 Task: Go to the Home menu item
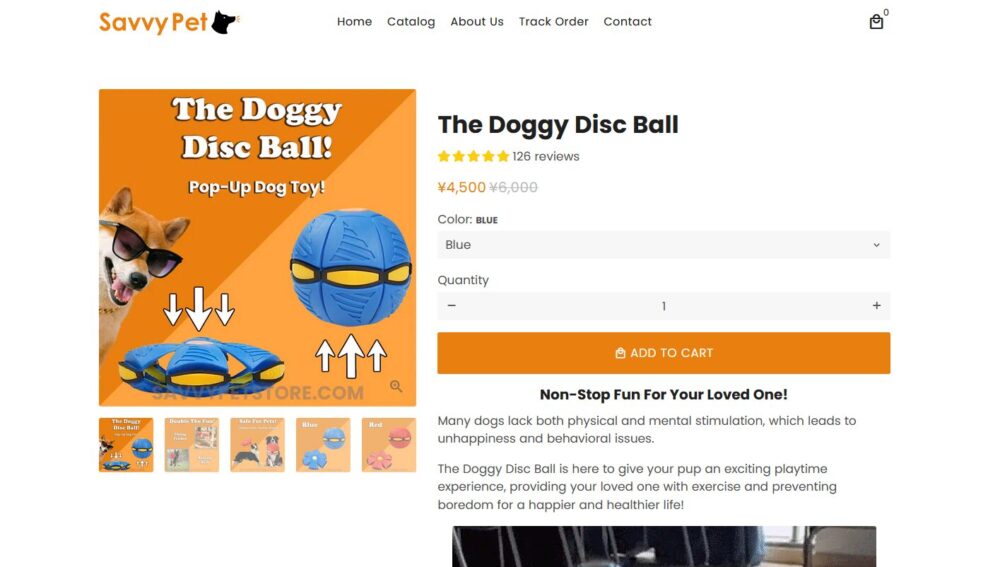coord(355,22)
